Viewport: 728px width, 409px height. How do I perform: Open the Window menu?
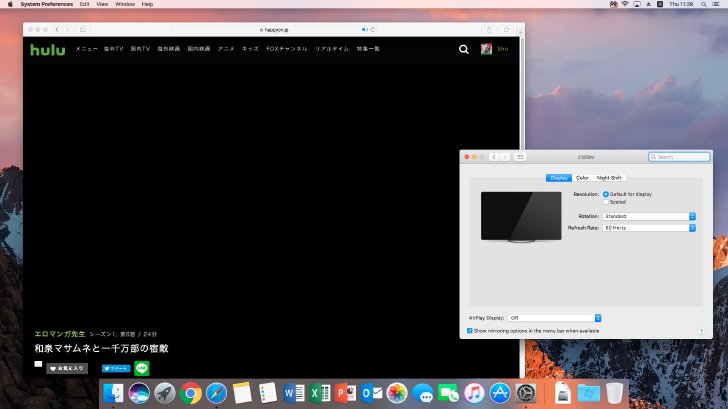[125, 4]
